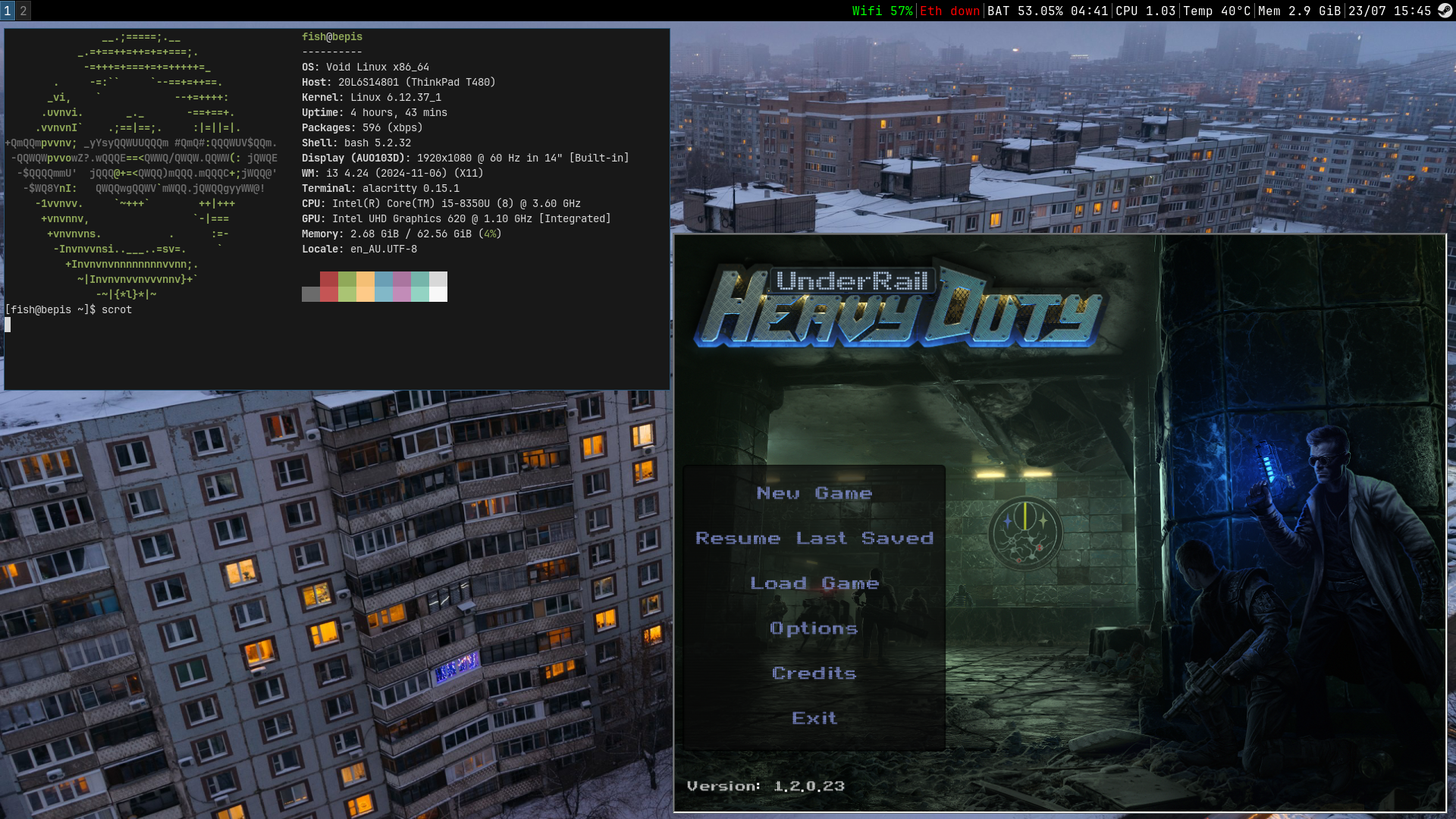This screenshot has height=819, width=1456.
Task: Pick the lighter pink-purple neofetch swatch
Action: (402, 294)
